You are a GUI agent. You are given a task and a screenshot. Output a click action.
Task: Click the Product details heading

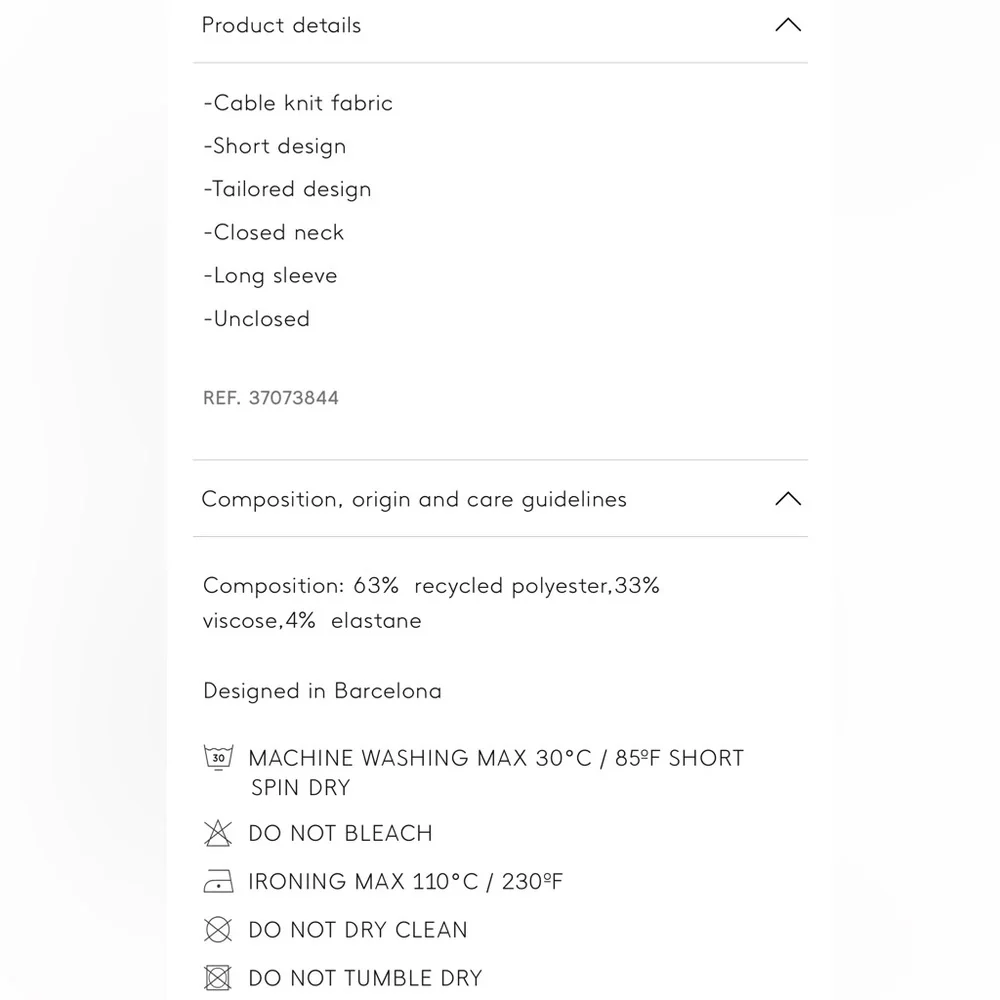click(281, 26)
